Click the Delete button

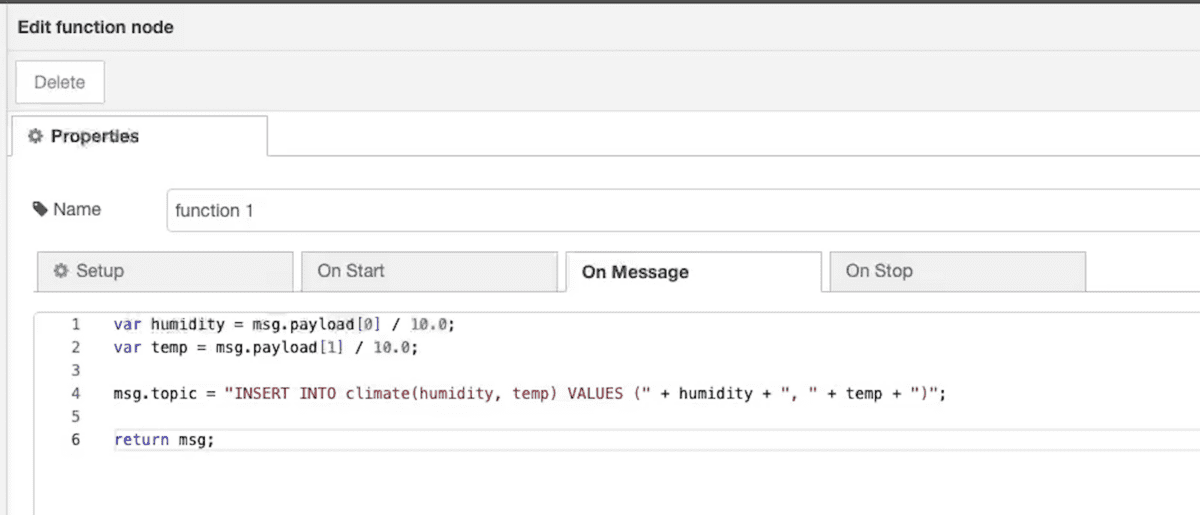point(60,82)
